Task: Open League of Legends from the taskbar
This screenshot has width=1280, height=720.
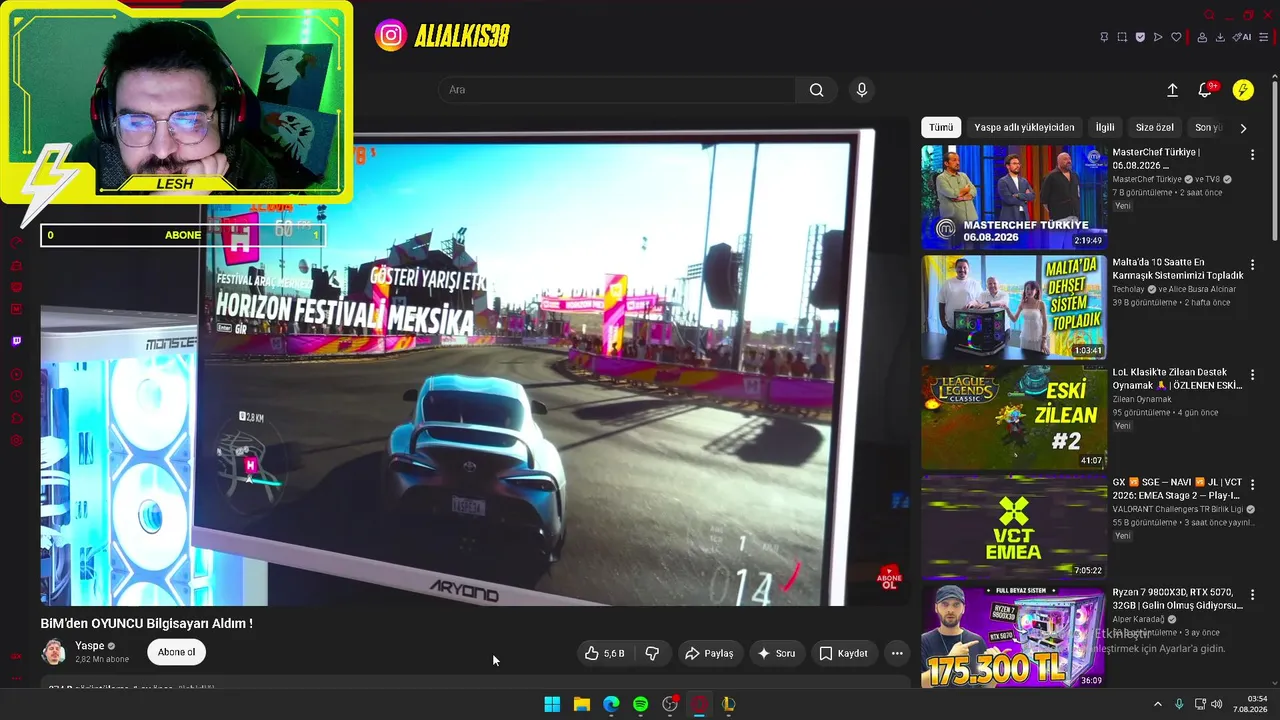Action: click(x=729, y=704)
